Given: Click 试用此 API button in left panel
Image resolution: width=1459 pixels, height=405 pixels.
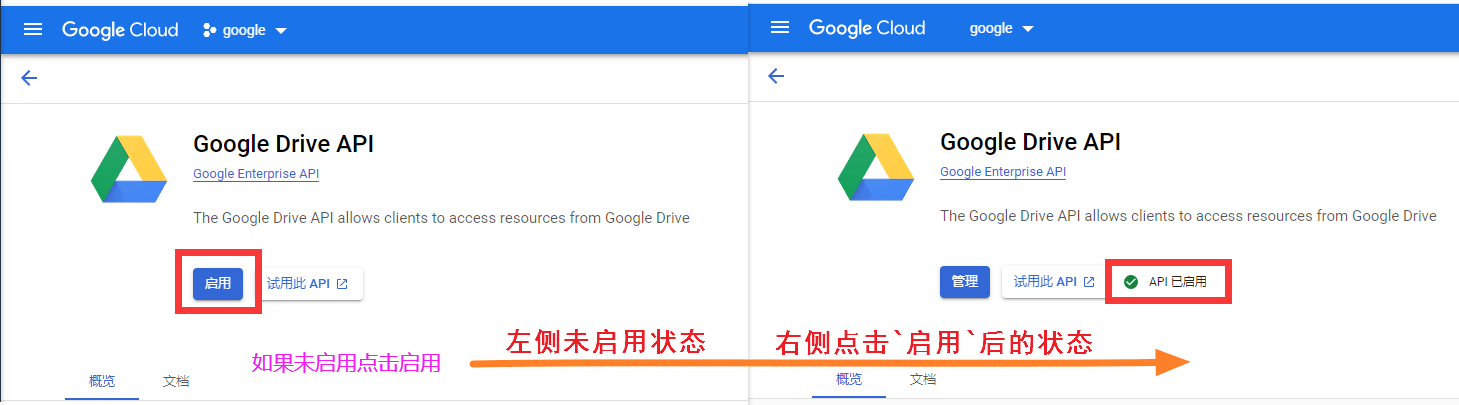Looking at the screenshot, I should pos(307,284).
